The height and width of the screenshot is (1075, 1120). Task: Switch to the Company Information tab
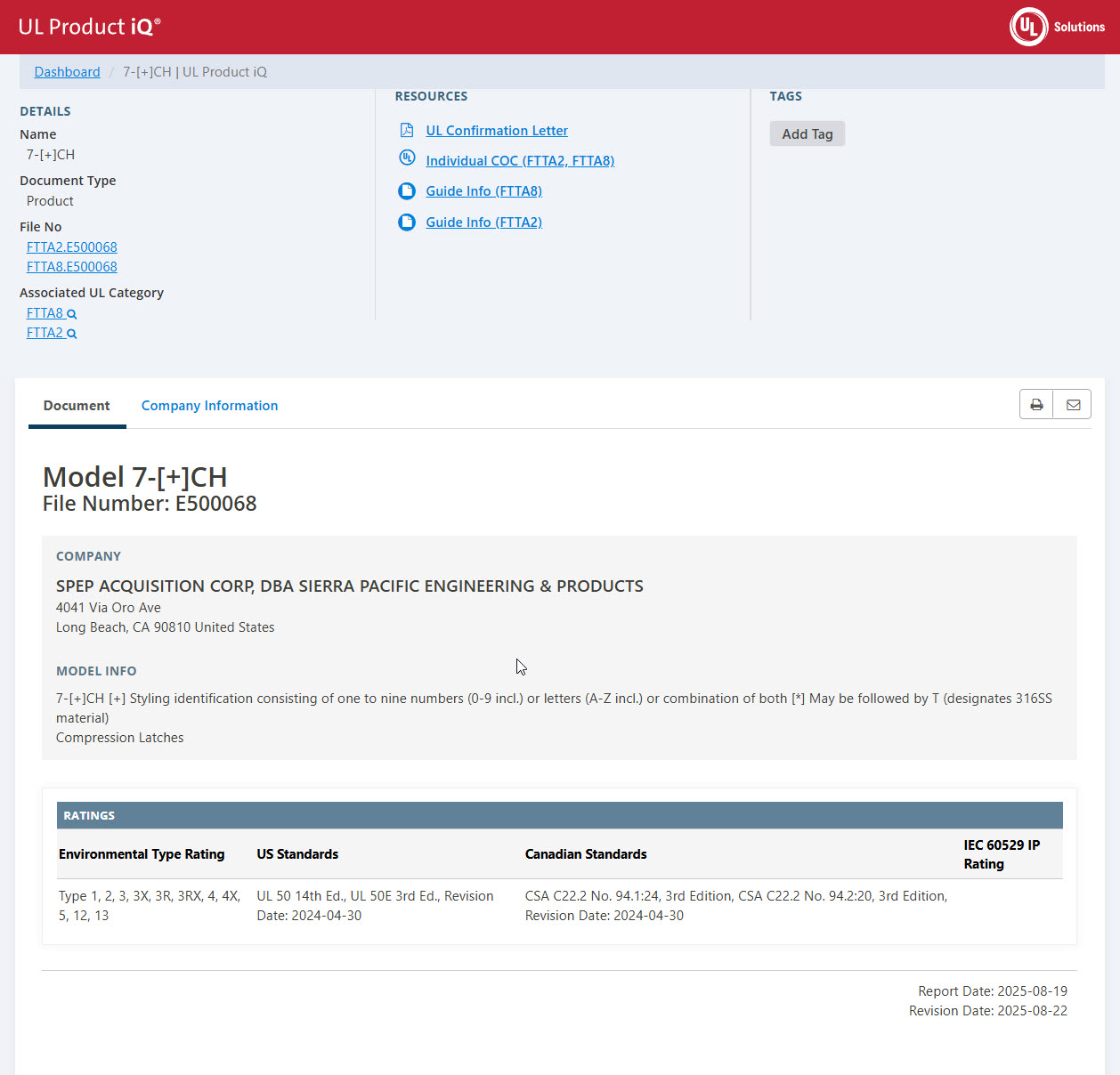click(x=209, y=406)
